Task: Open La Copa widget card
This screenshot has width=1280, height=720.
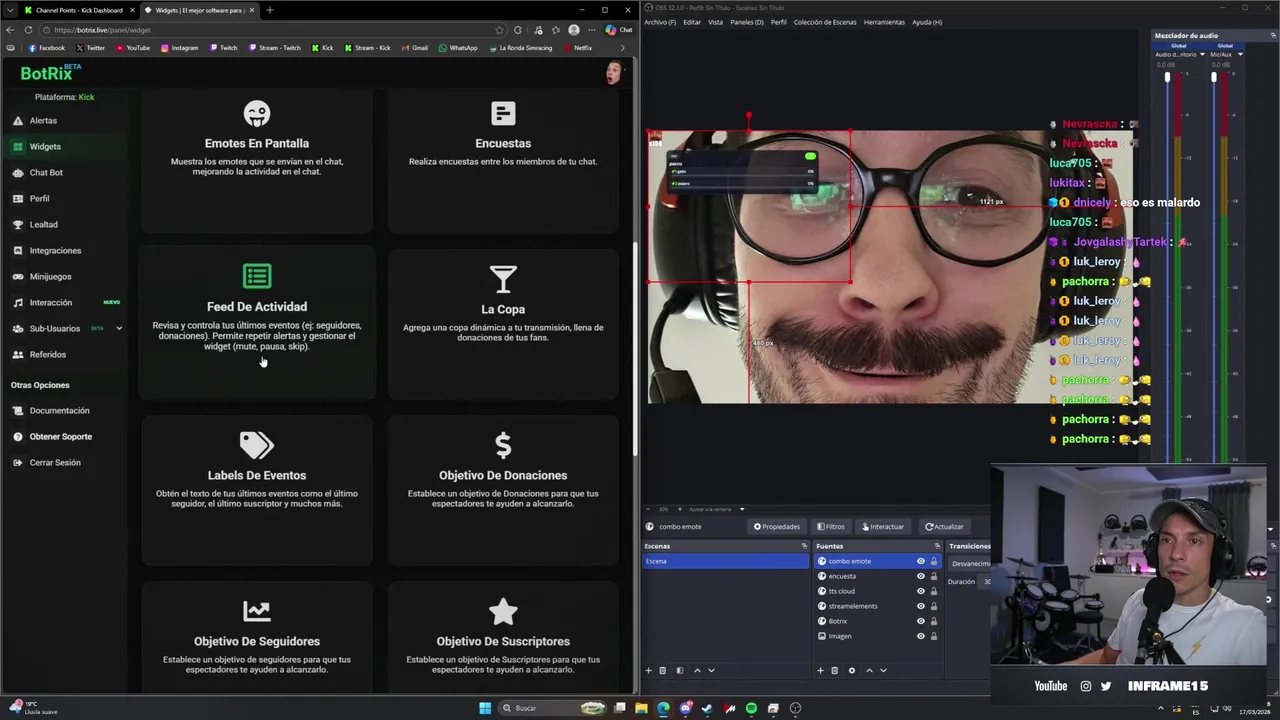Action: pyautogui.click(x=503, y=324)
